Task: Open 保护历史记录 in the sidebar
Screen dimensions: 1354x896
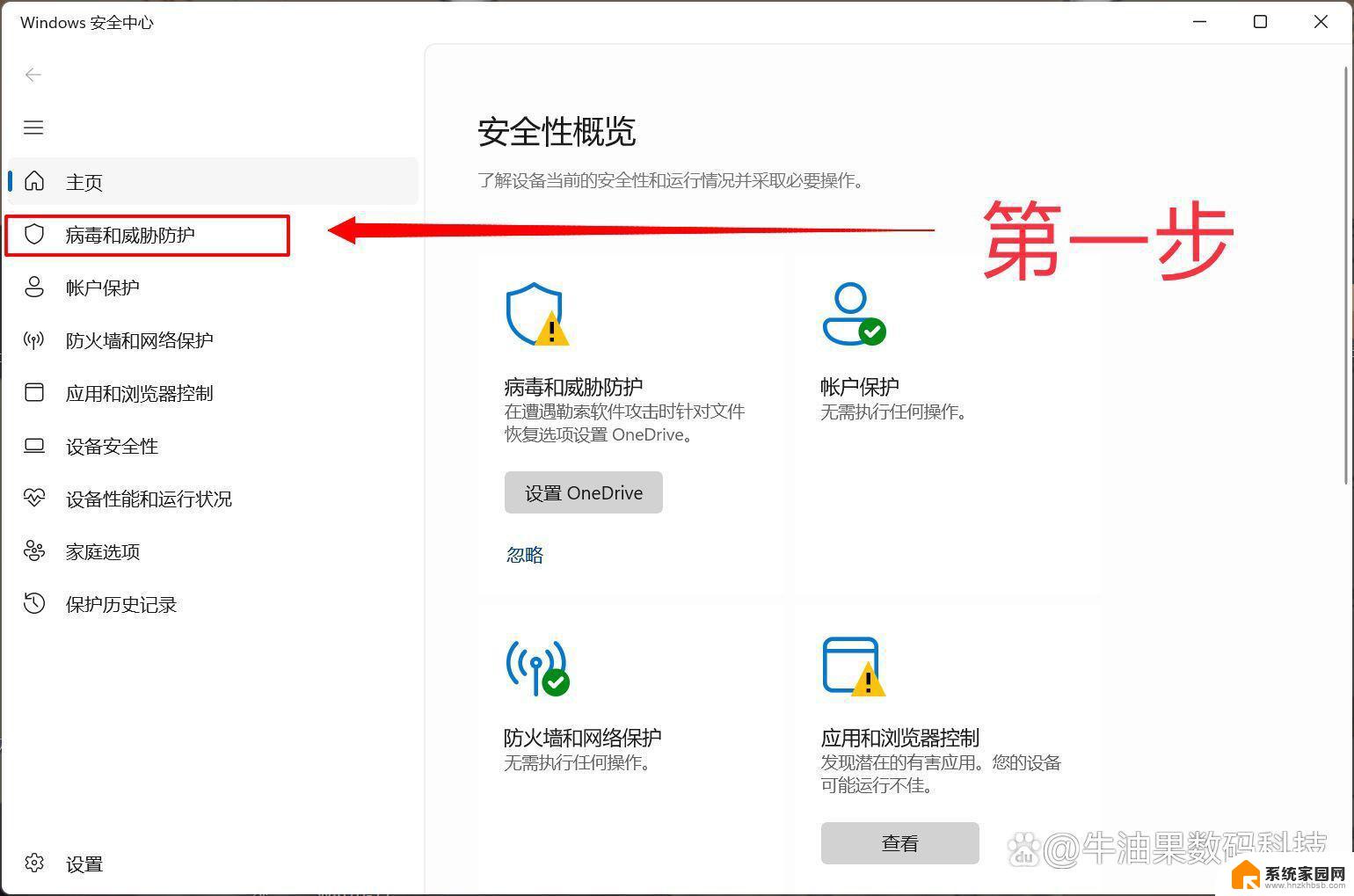Action: 212,604
